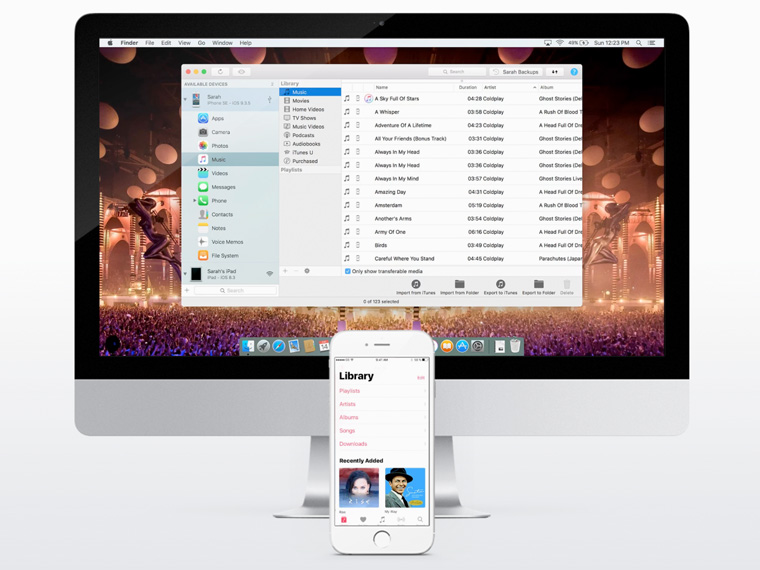Open Artists chevron on iPhone Library

click(425, 404)
